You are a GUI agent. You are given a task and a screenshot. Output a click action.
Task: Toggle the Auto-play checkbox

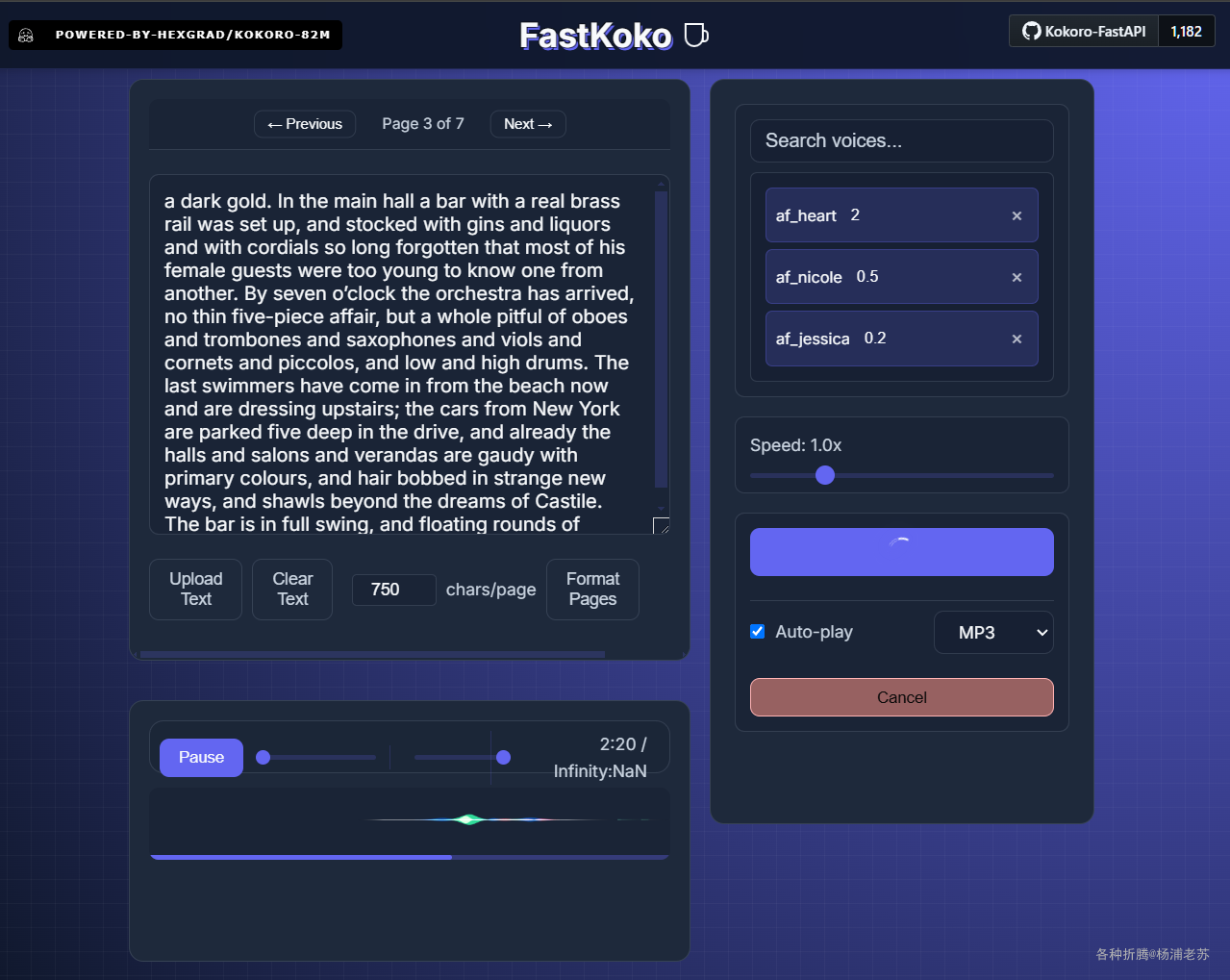(758, 631)
